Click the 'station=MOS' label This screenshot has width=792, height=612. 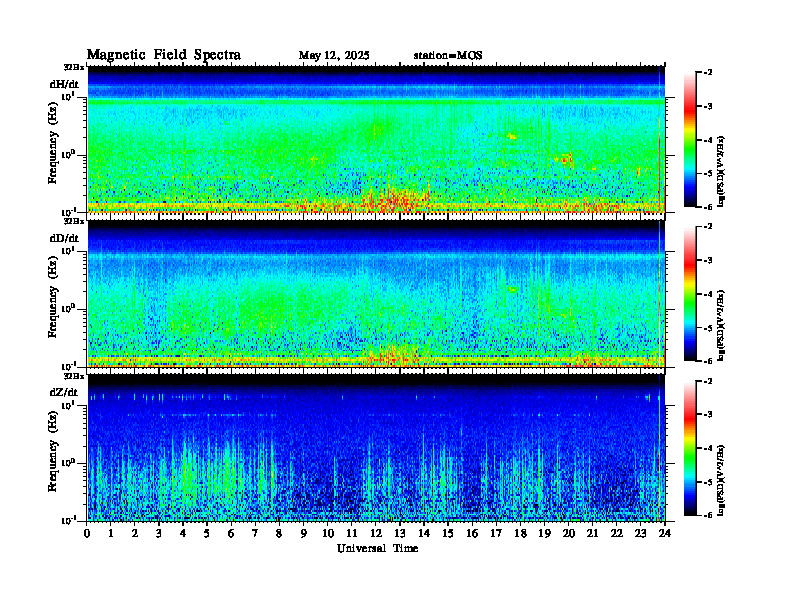point(448,56)
